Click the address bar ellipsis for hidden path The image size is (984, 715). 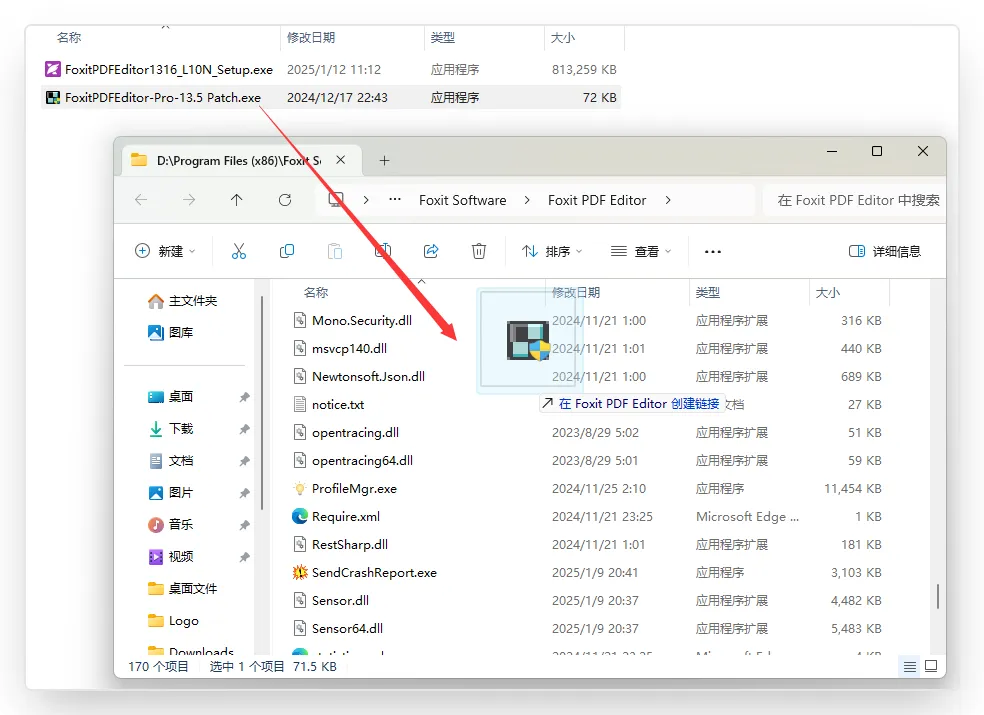(x=395, y=200)
